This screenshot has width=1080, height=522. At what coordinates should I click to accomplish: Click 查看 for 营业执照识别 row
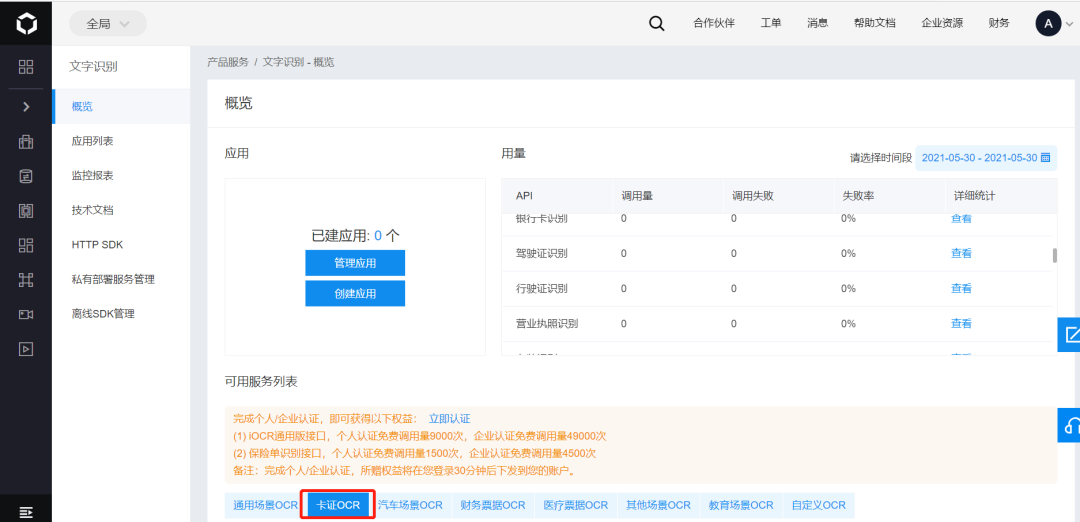point(961,324)
